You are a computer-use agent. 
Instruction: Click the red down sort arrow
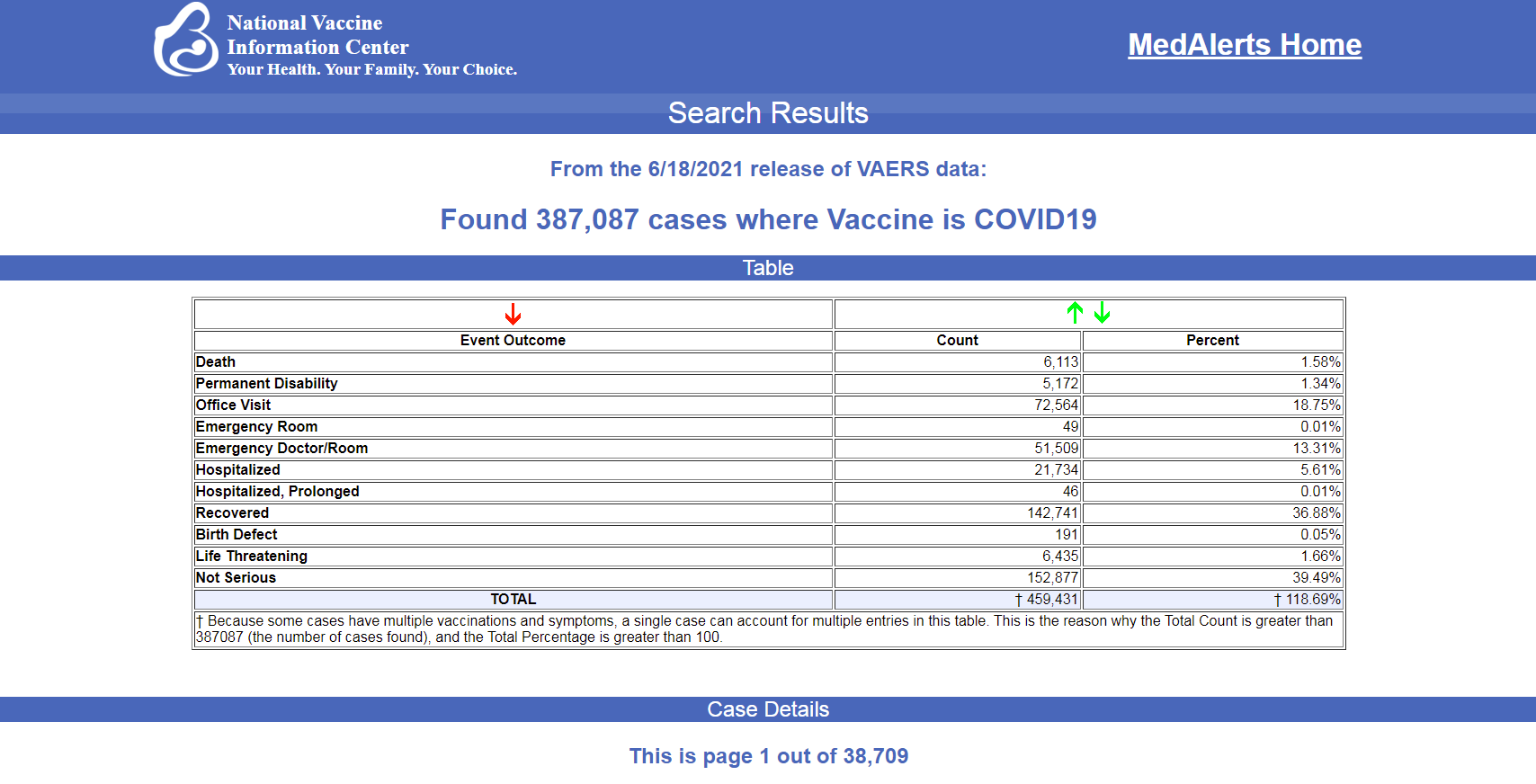pyautogui.click(x=513, y=314)
